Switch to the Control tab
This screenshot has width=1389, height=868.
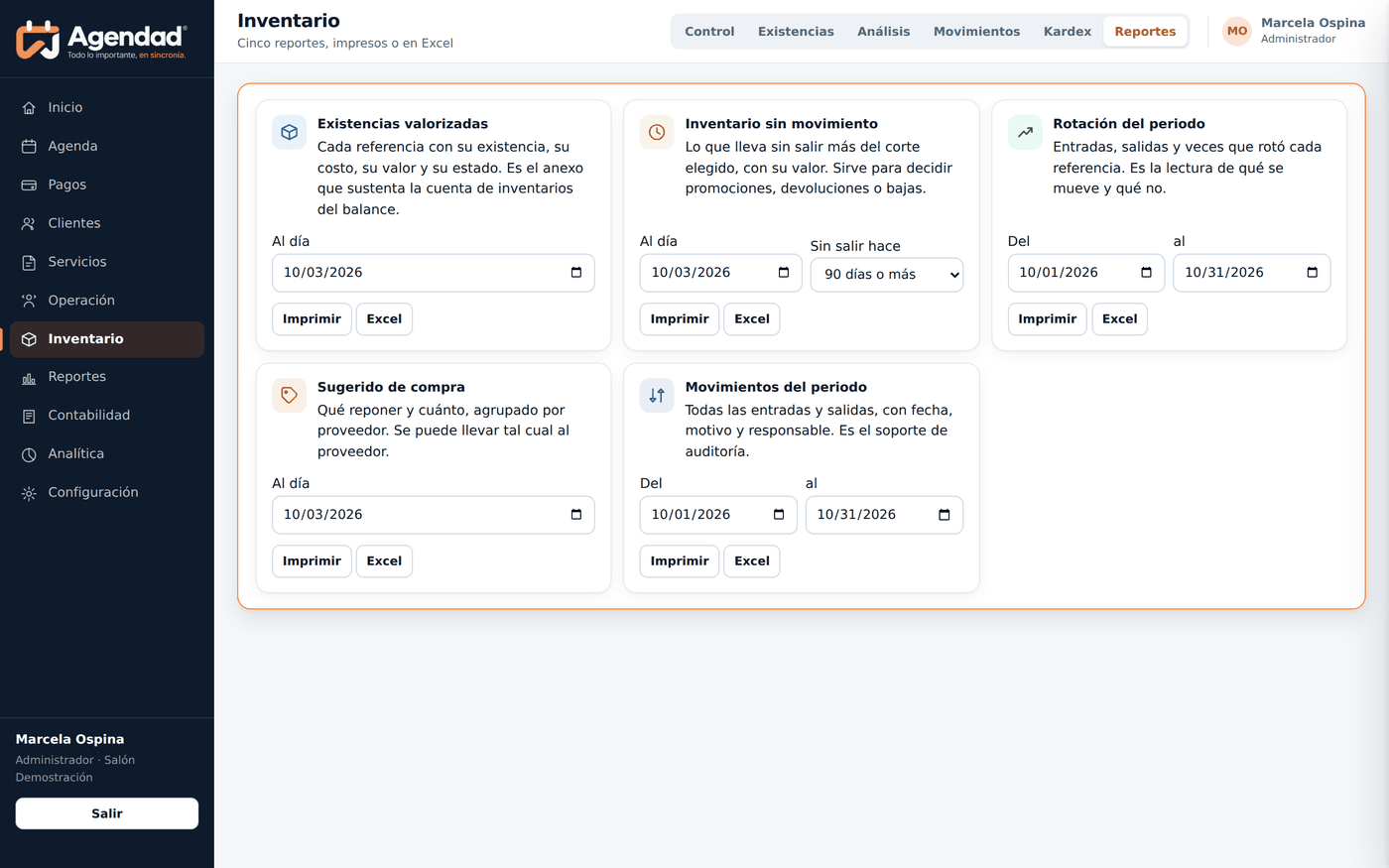tap(709, 32)
